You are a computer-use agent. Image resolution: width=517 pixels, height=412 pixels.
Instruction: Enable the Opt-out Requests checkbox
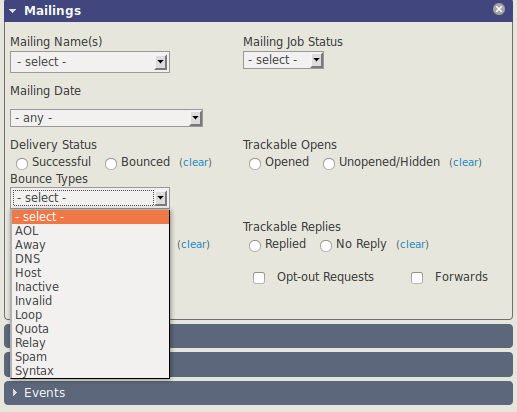pos(259,278)
